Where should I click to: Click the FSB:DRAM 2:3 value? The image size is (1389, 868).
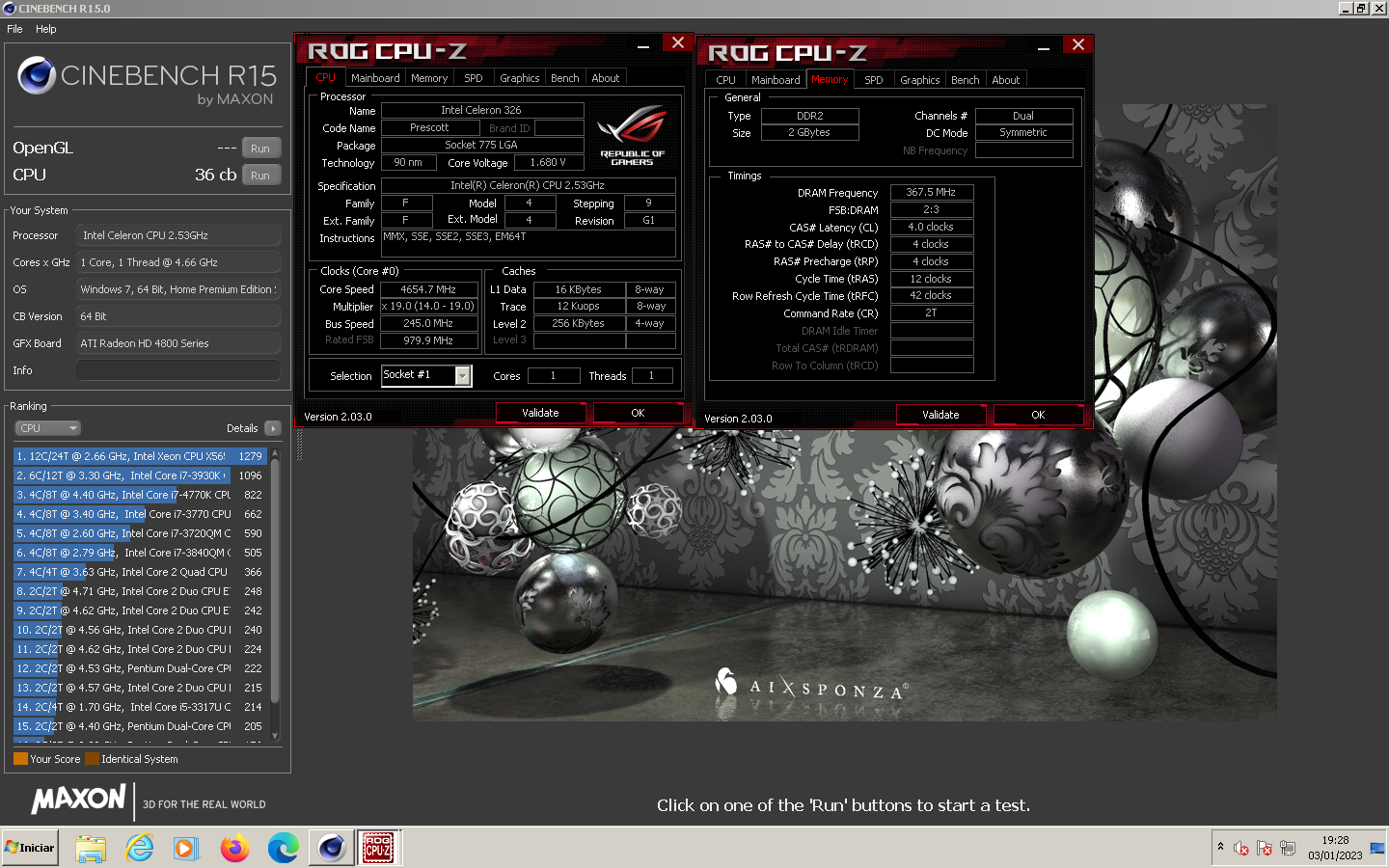[x=931, y=209]
